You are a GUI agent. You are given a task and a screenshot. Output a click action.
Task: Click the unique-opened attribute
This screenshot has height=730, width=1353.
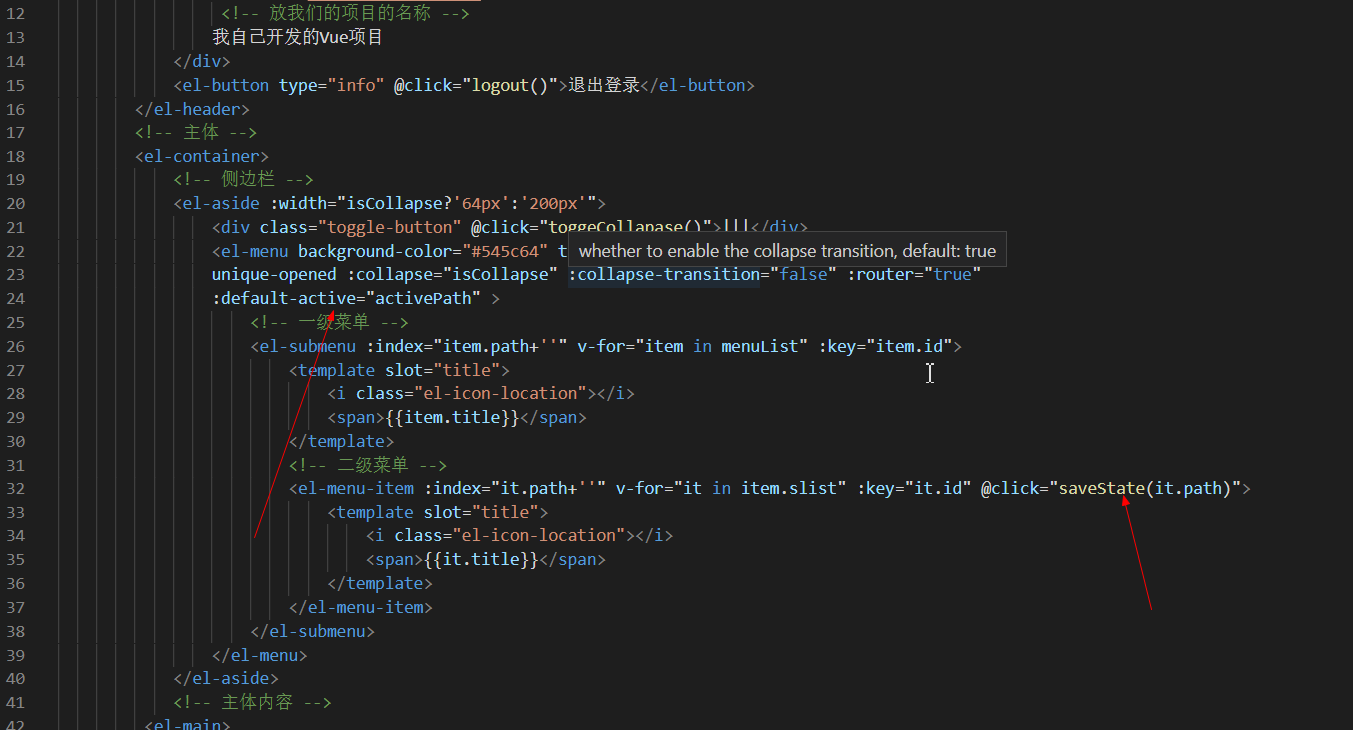pos(274,275)
